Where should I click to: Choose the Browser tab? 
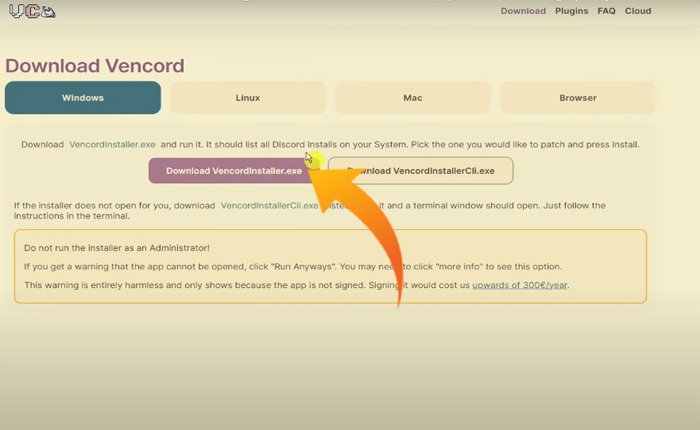click(x=578, y=98)
